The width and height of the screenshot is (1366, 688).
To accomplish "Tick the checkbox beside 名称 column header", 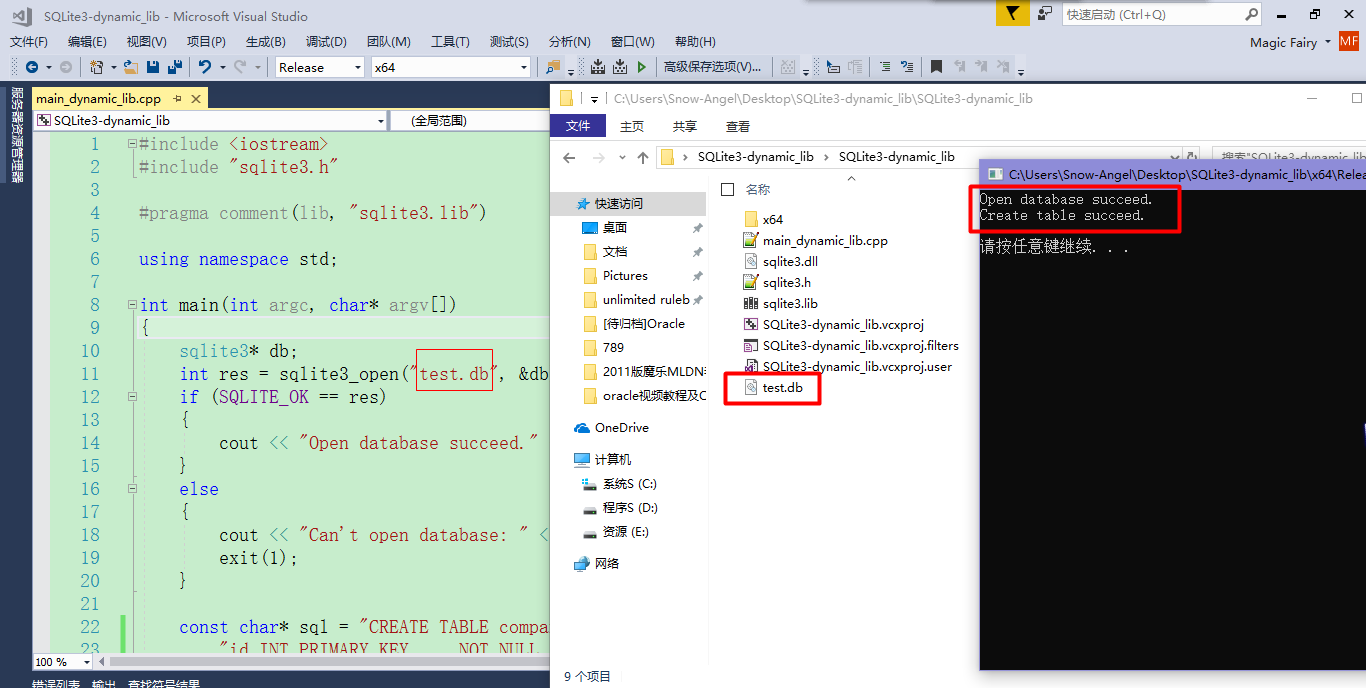I will click(727, 189).
